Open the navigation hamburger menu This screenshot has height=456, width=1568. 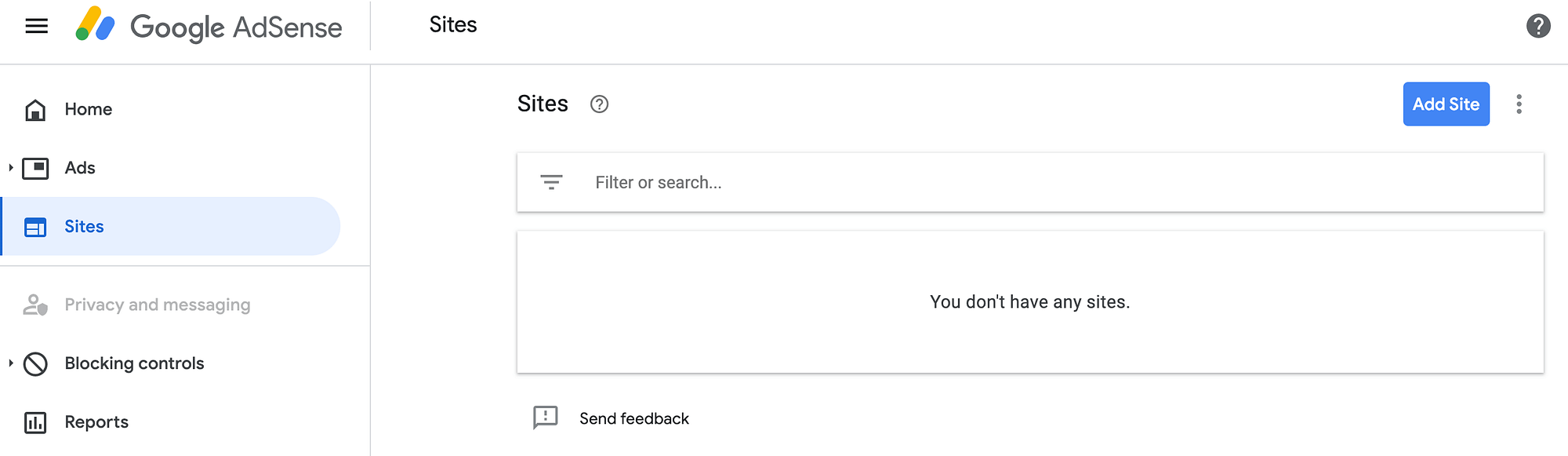(x=37, y=26)
